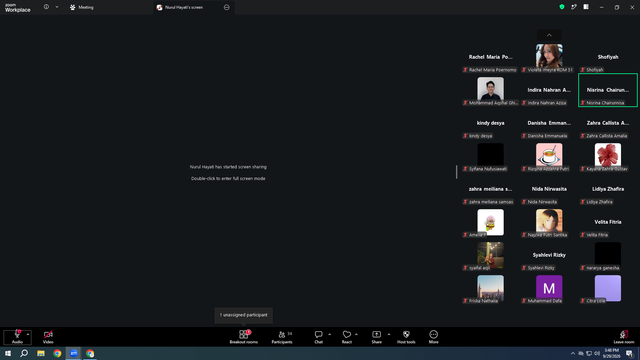This screenshot has height=360, width=640.
Task: Select Velita Fitria's tile
Action: pos(608,222)
